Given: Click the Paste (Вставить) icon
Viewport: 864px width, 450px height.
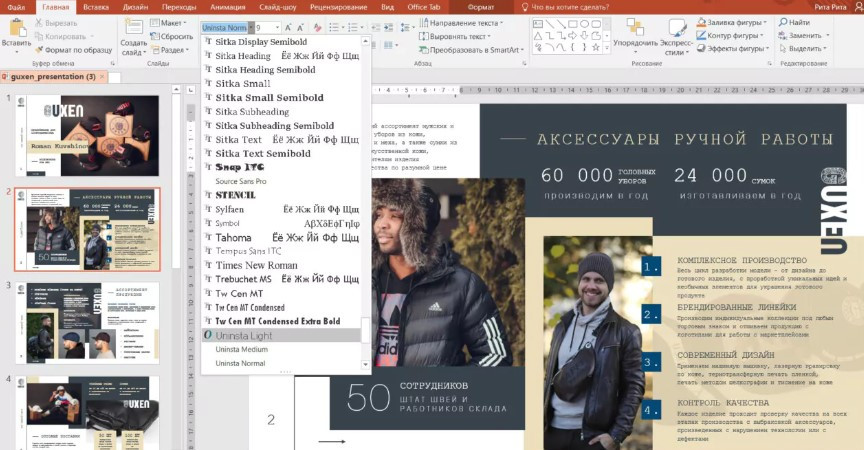Looking at the screenshot, I should (16, 26).
